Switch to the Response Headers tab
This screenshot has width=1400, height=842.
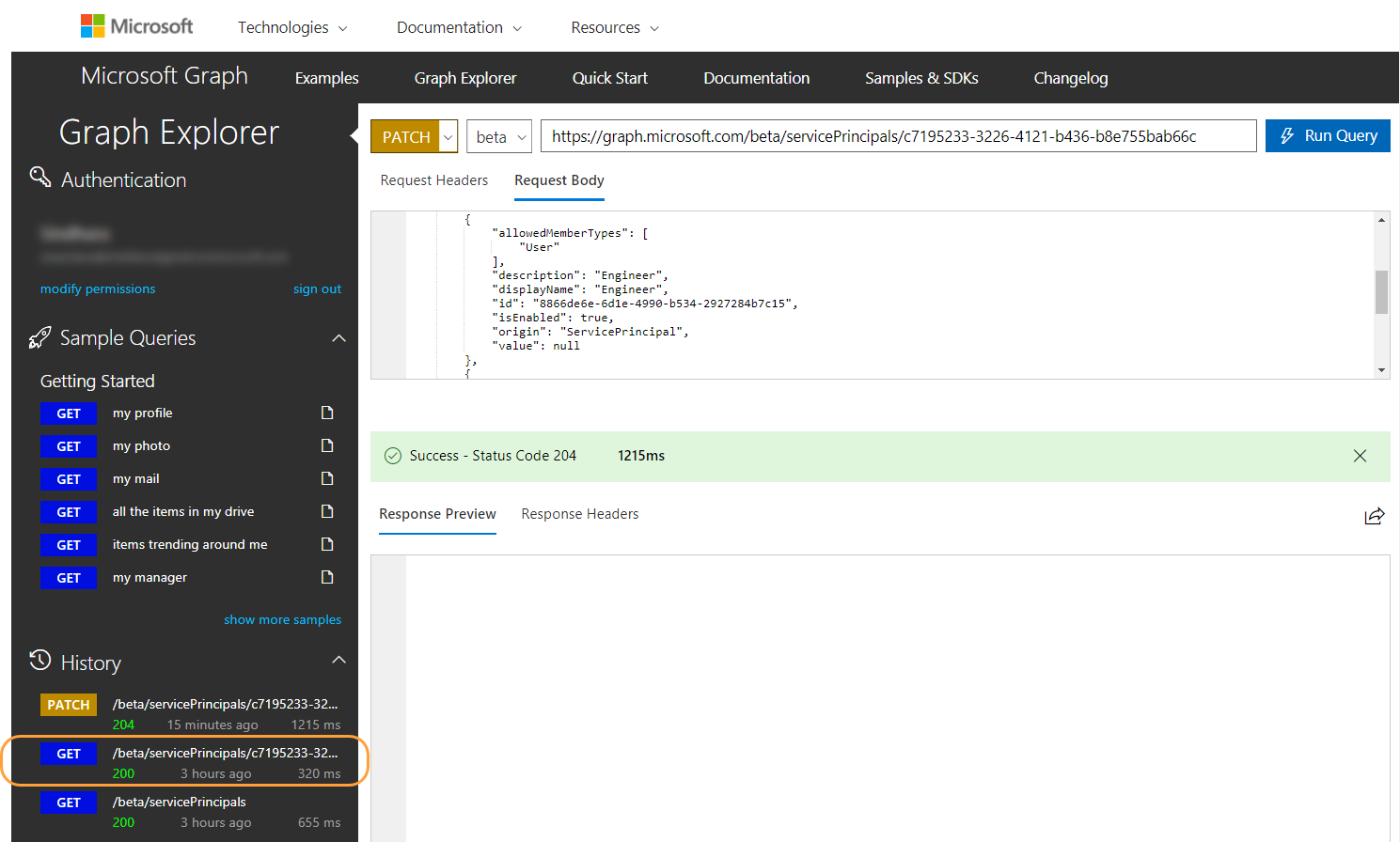pyautogui.click(x=580, y=514)
